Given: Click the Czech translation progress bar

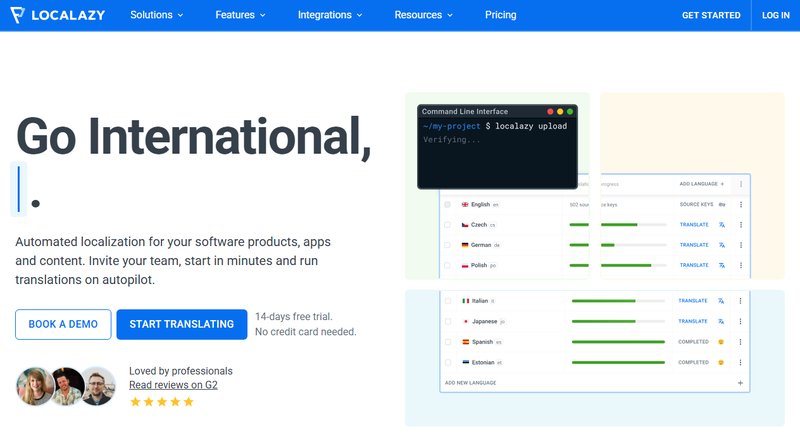Looking at the screenshot, I should pos(617,225).
